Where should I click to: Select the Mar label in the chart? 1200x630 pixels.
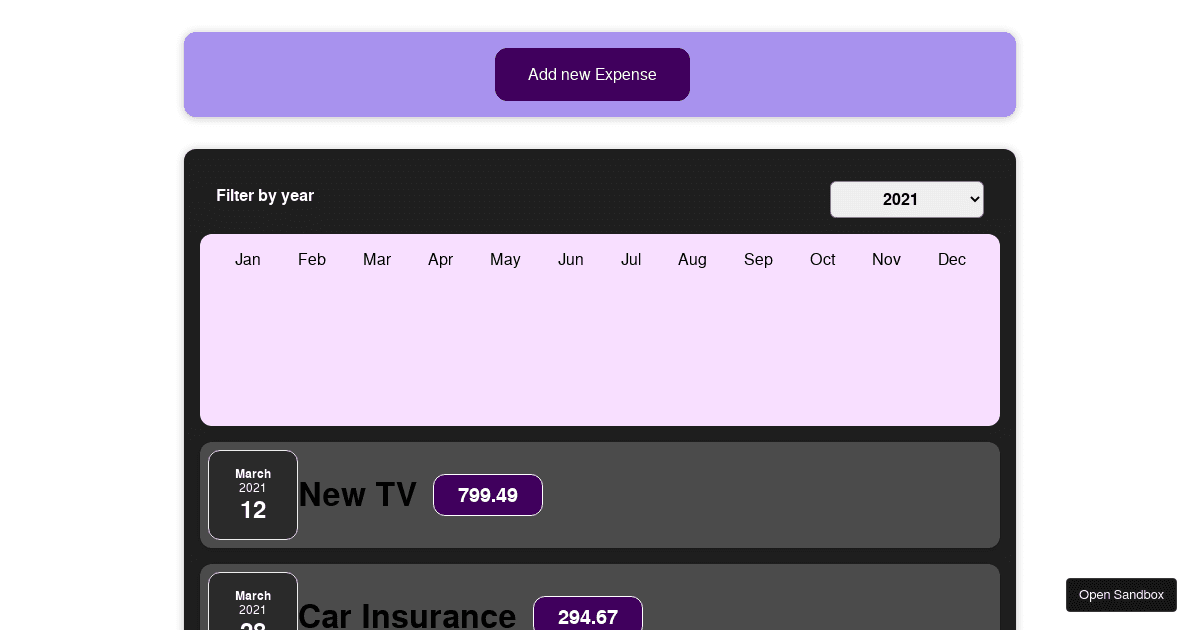coord(377,260)
